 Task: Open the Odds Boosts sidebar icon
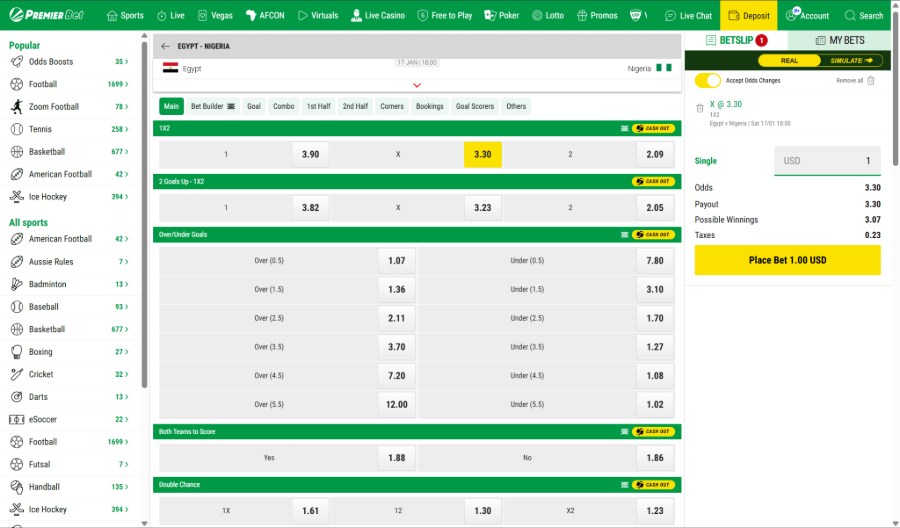[17, 61]
